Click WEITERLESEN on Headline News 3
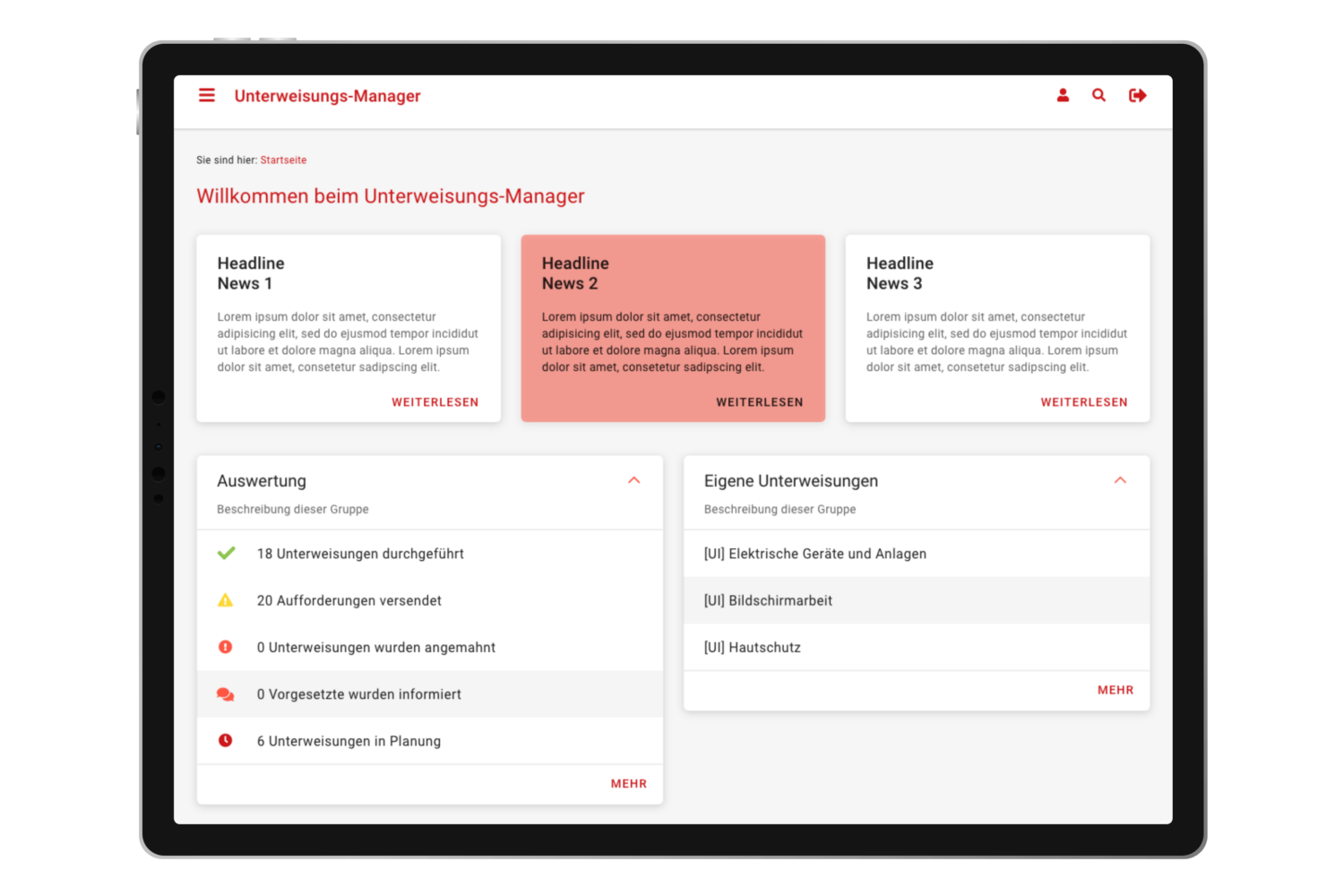Image resolution: width=1344 pixels, height=896 pixels. point(1083,402)
